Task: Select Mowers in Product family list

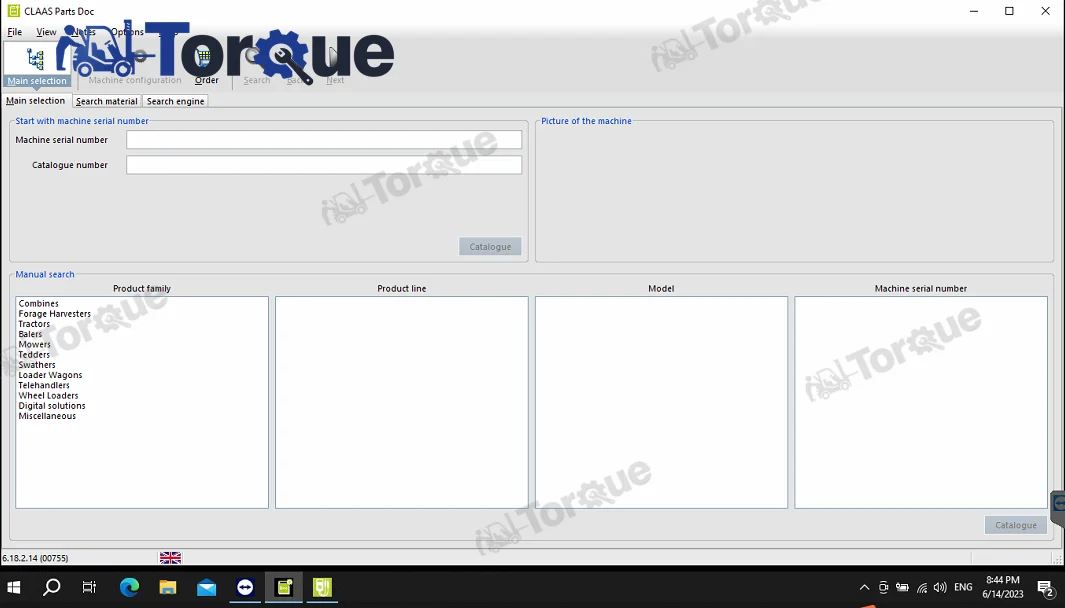Action: [x=35, y=344]
